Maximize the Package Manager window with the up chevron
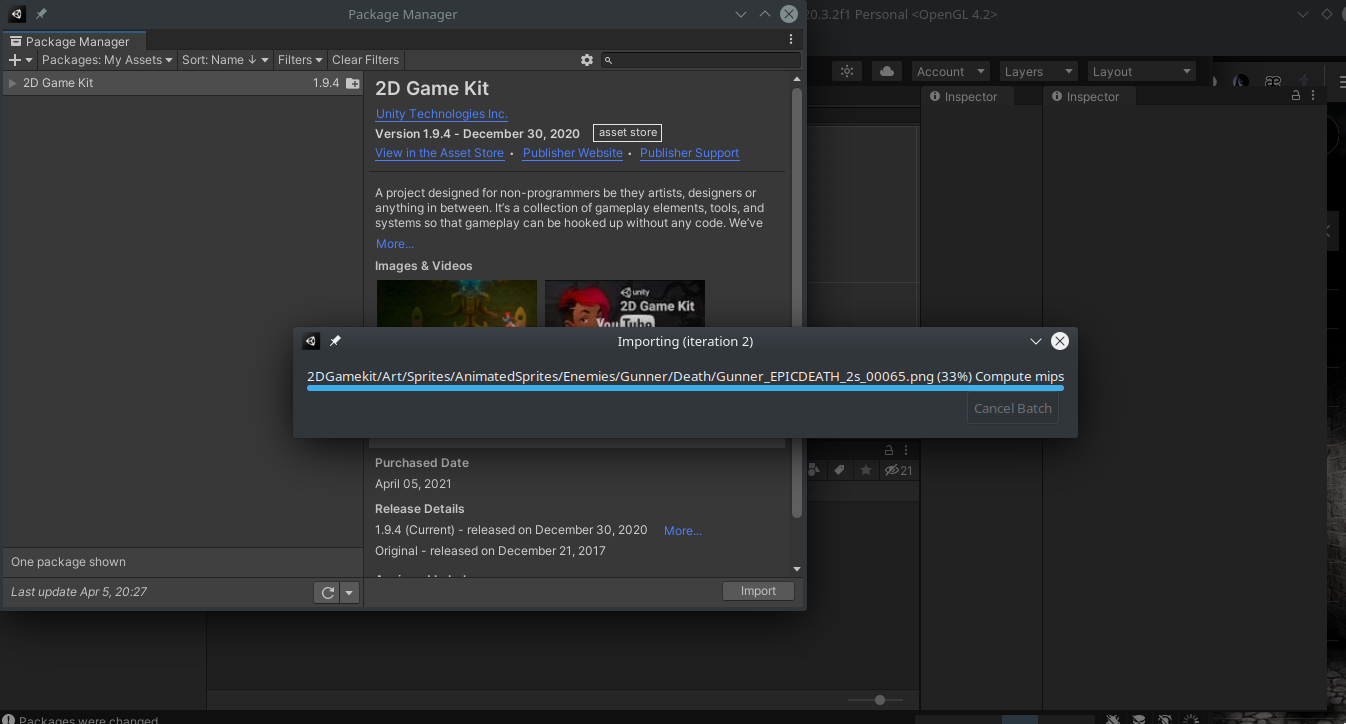Screen dimensions: 1346x724 pyautogui.click(x=765, y=14)
